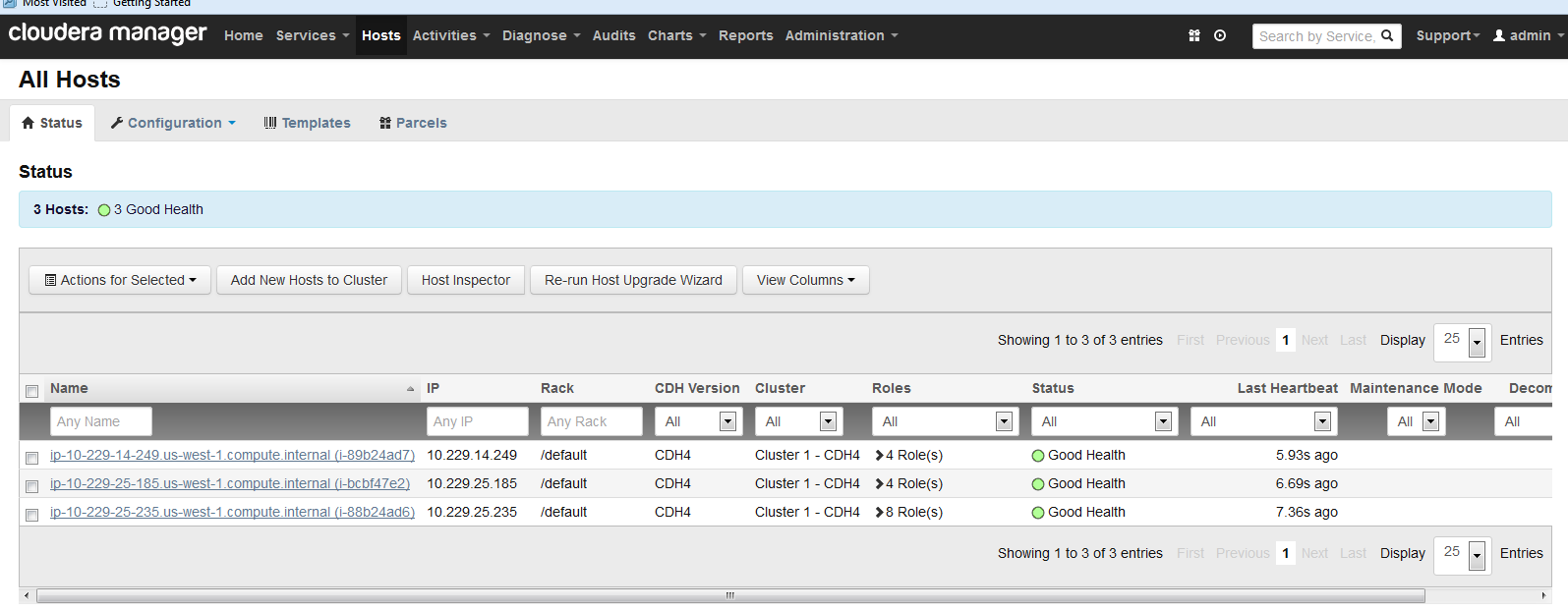Image resolution: width=1568 pixels, height=610 pixels.
Task: Click Re-run Host Upgrade Wizard
Action: [x=633, y=280]
